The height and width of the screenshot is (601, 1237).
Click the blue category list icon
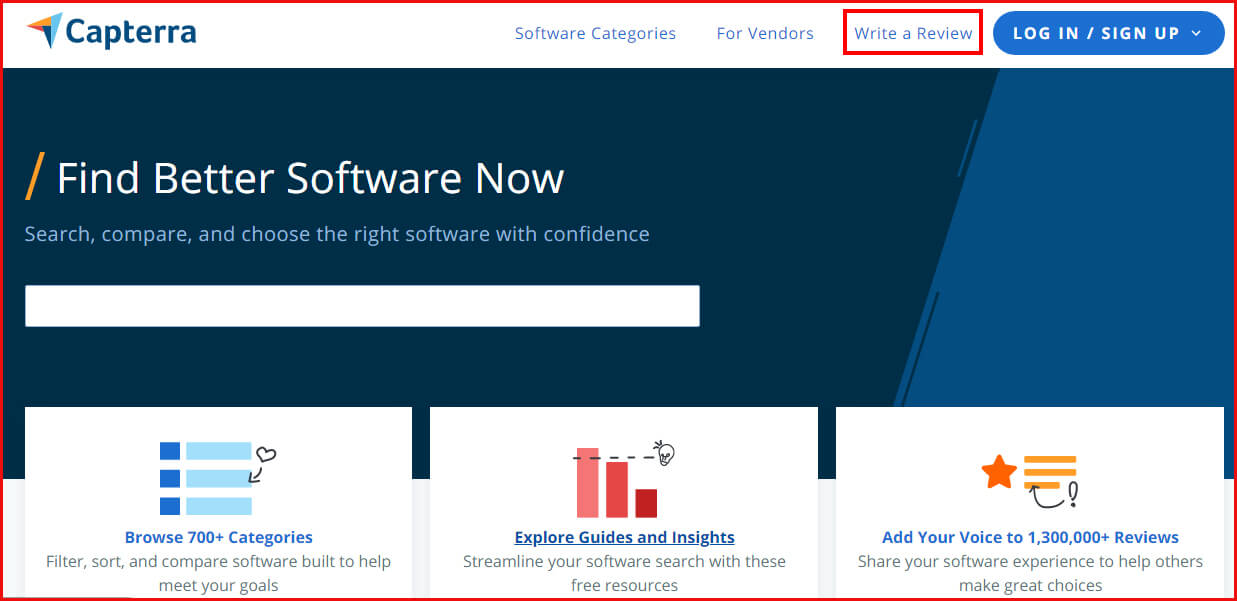[x=206, y=478]
